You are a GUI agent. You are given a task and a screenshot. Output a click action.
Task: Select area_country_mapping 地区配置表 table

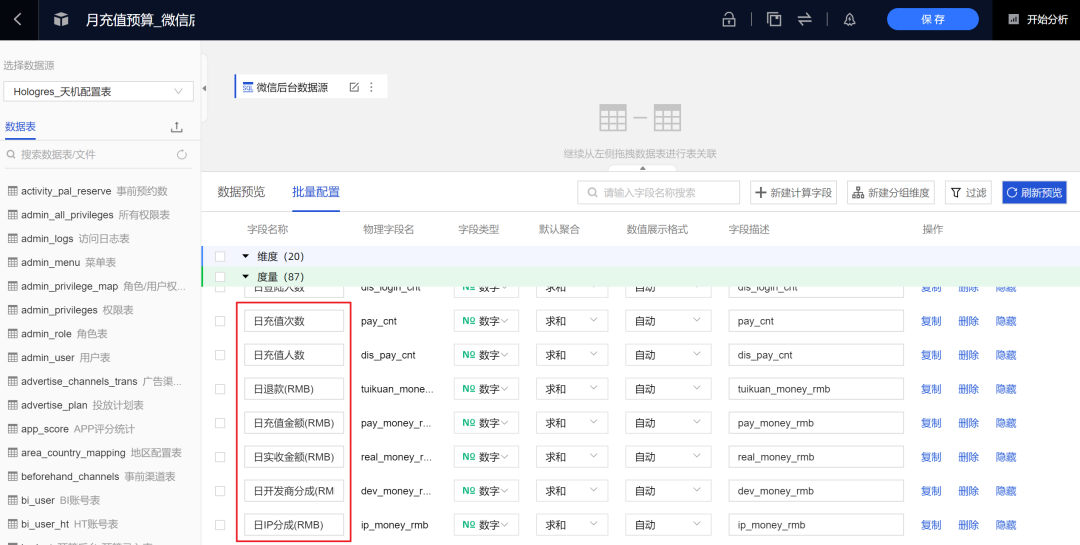coord(95,453)
